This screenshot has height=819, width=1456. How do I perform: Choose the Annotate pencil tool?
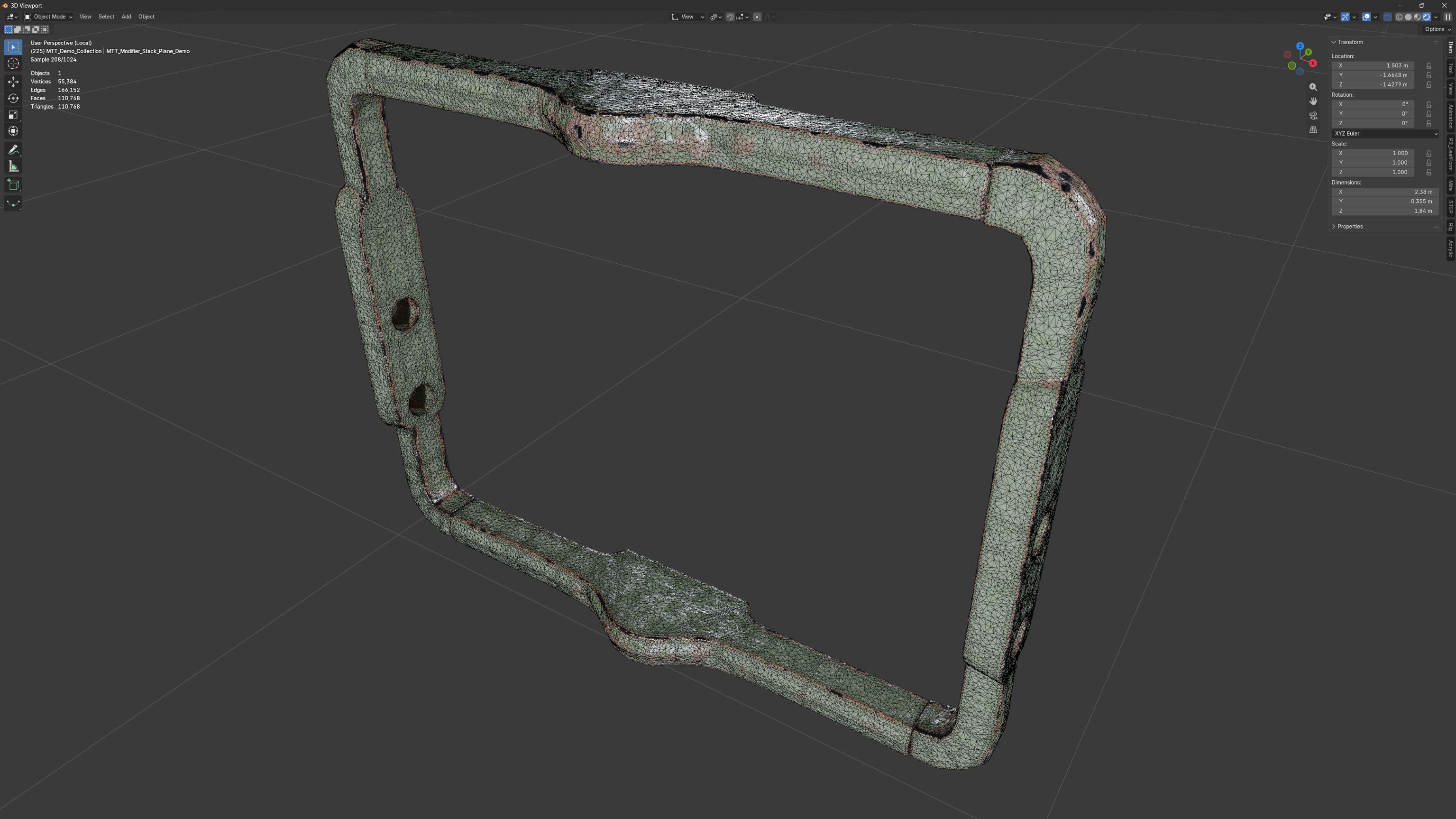click(x=14, y=150)
